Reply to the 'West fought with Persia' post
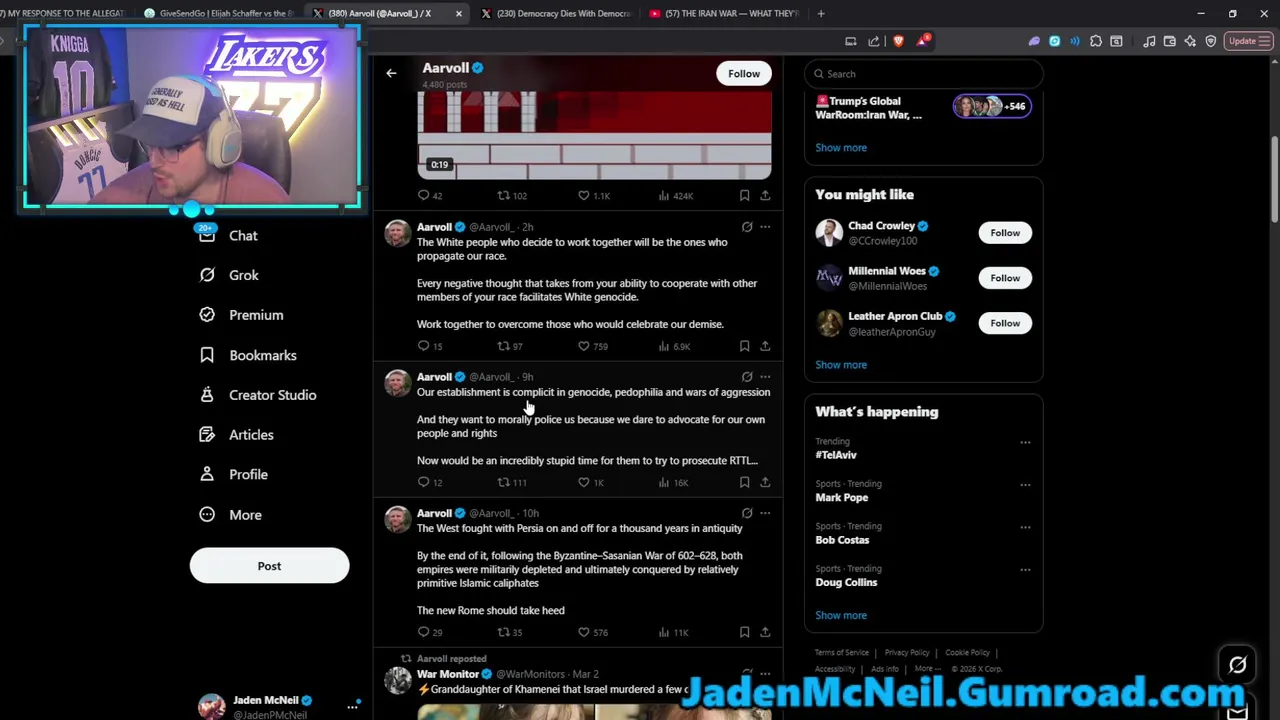 pos(424,632)
